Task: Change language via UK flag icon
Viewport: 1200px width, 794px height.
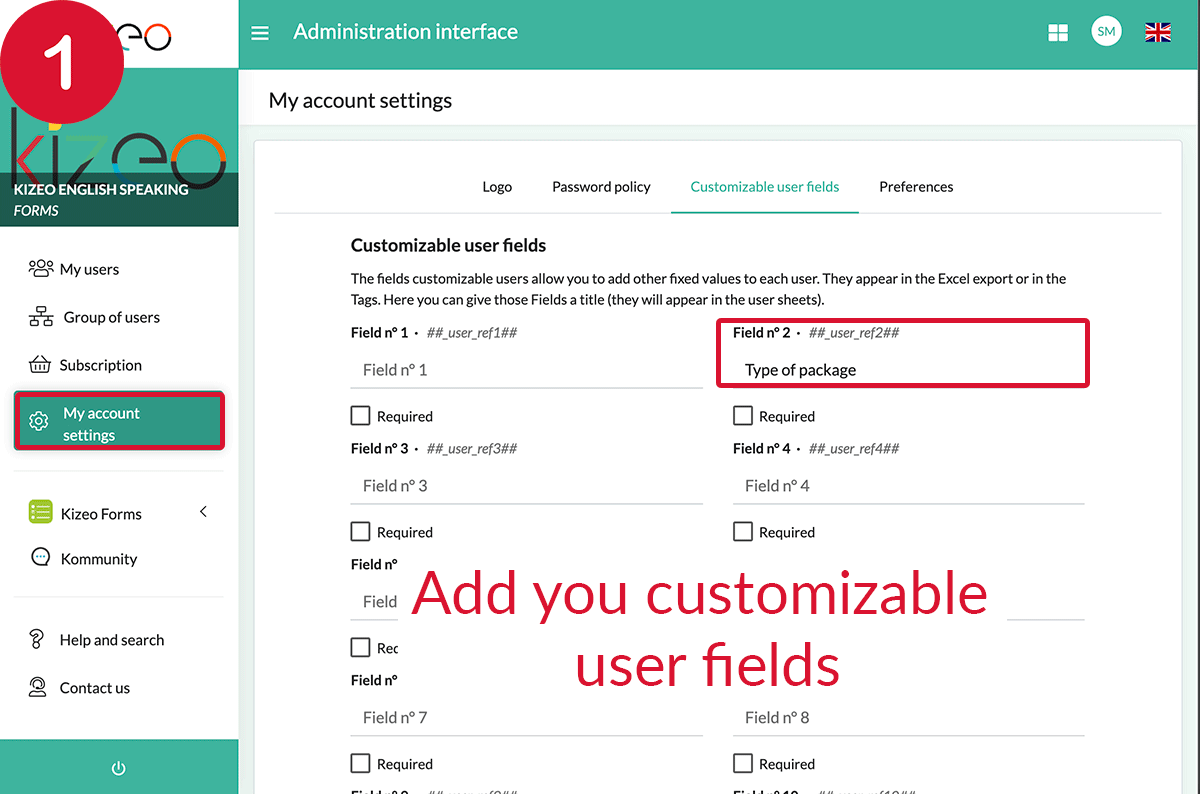Action: [x=1158, y=33]
